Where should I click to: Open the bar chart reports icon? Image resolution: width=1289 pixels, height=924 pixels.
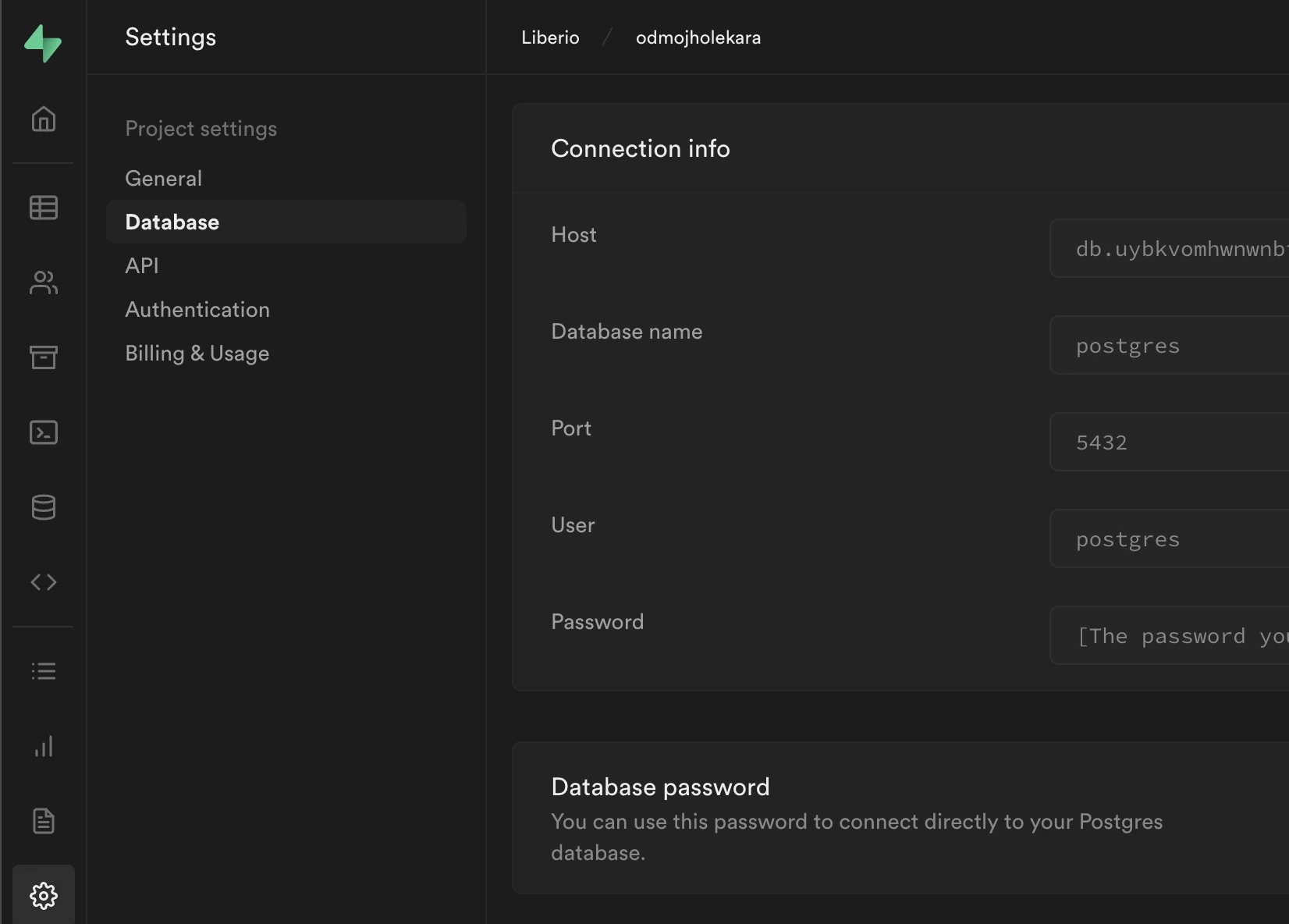(x=44, y=746)
